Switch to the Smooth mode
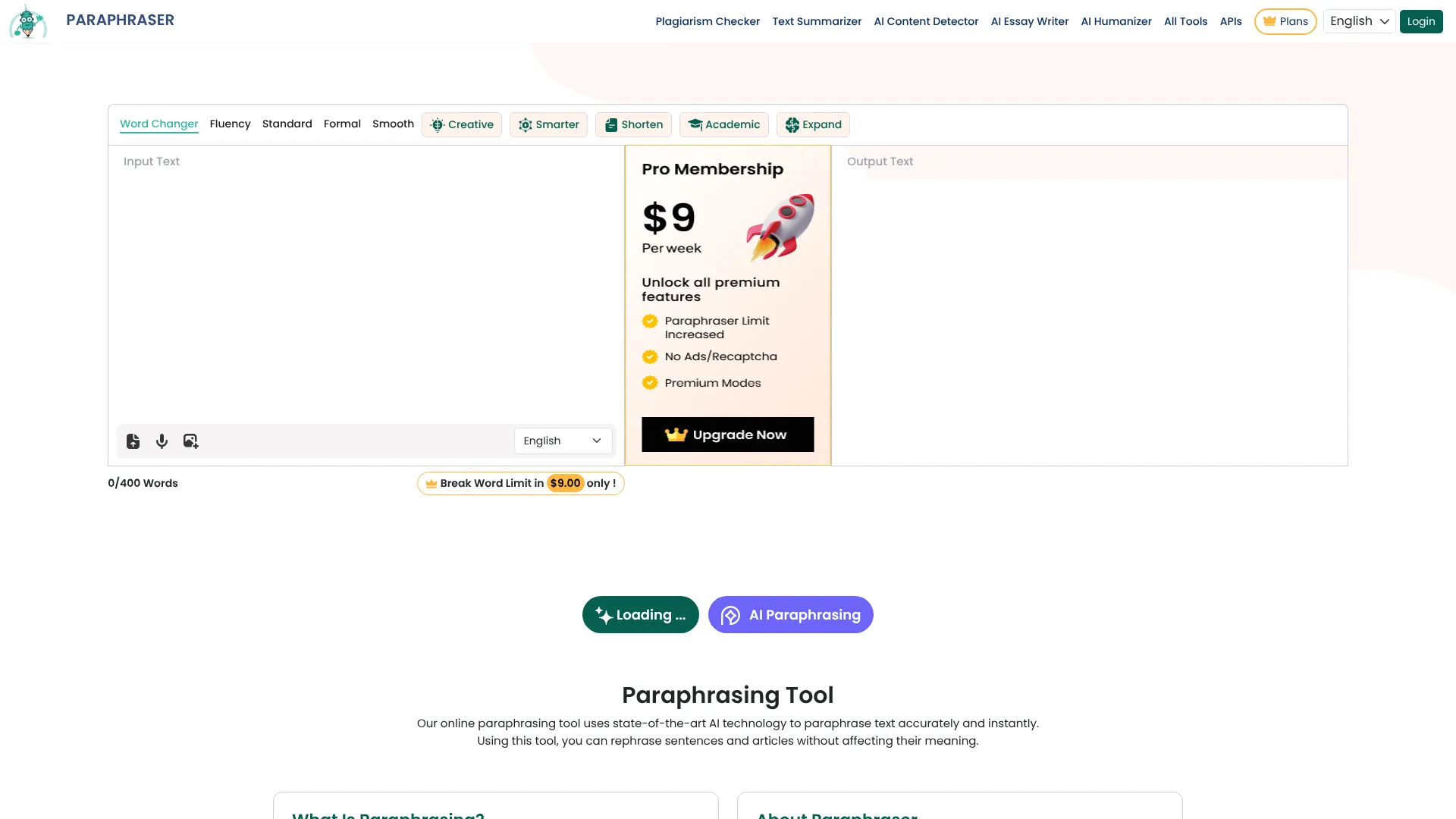Image resolution: width=1456 pixels, height=819 pixels. [x=393, y=124]
